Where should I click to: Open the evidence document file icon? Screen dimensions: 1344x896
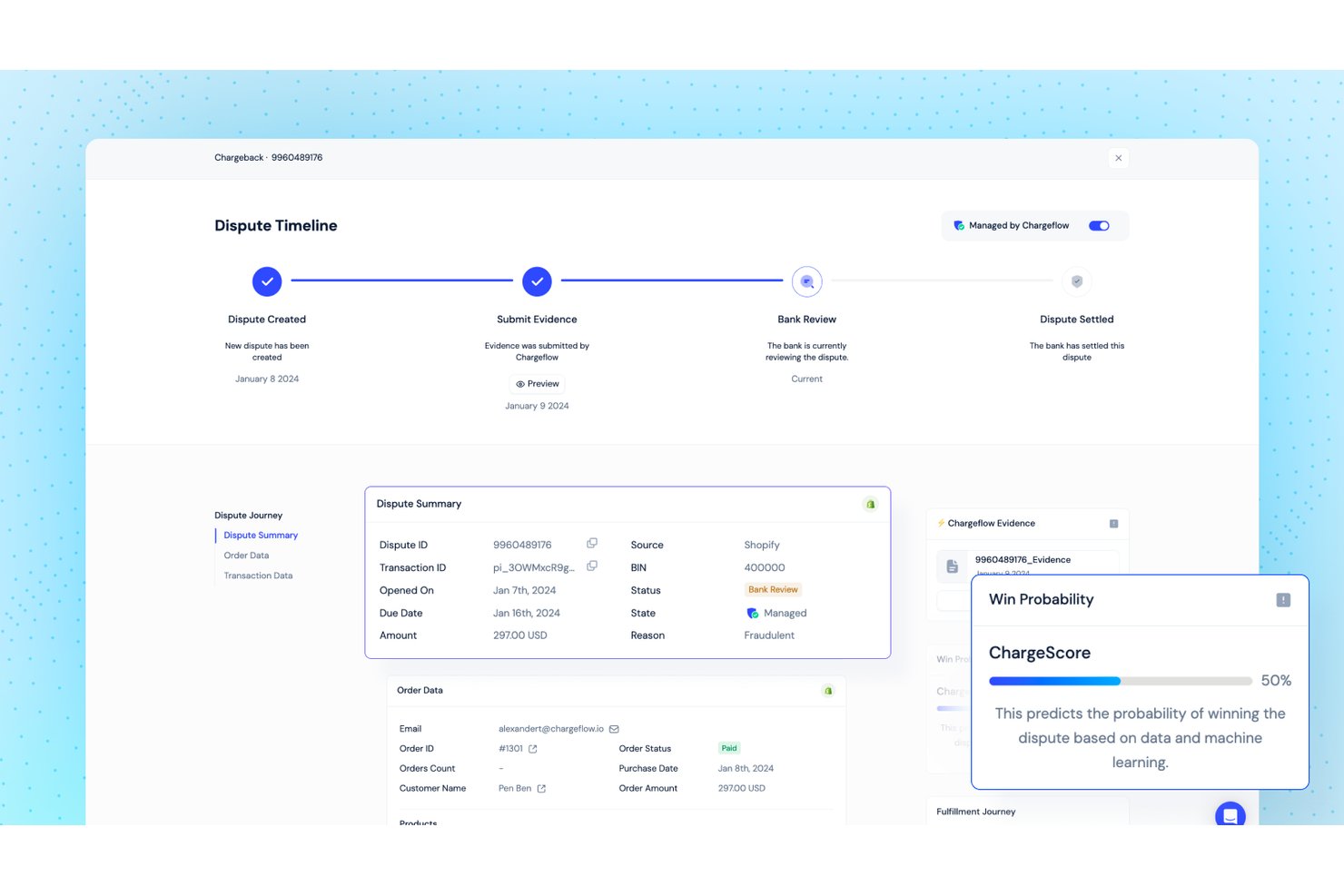[952, 566]
